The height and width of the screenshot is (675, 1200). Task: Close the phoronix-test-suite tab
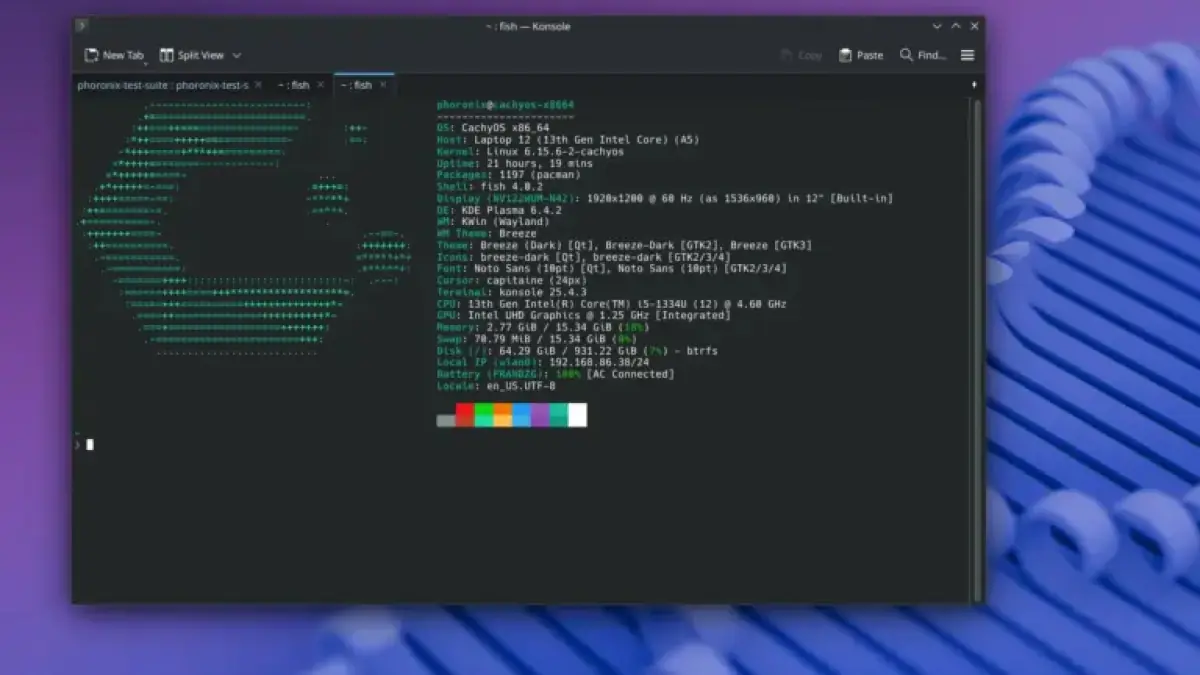(x=258, y=85)
